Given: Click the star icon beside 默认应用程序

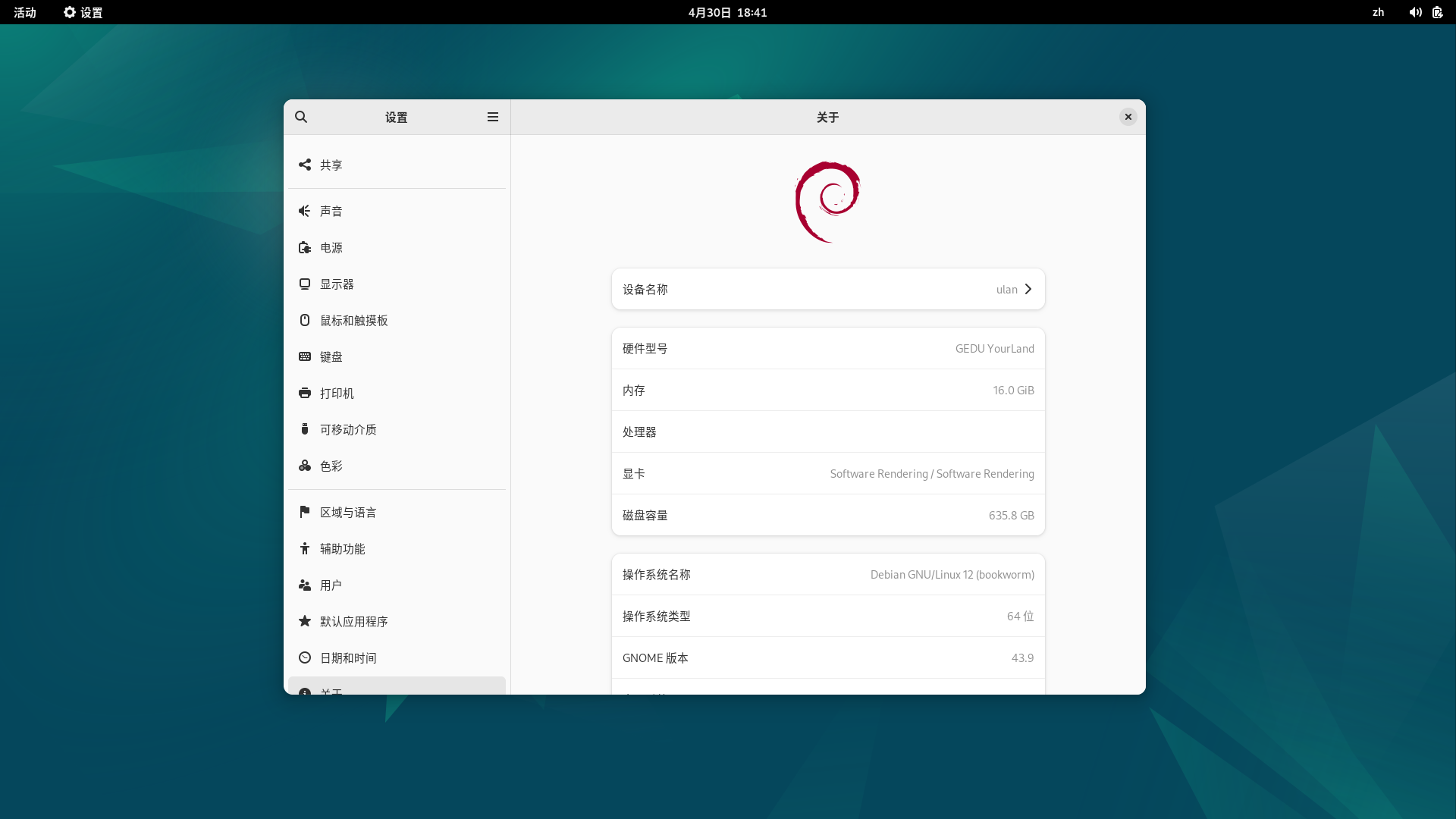Looking at the screenshot, I should click(x=305, y=621).
